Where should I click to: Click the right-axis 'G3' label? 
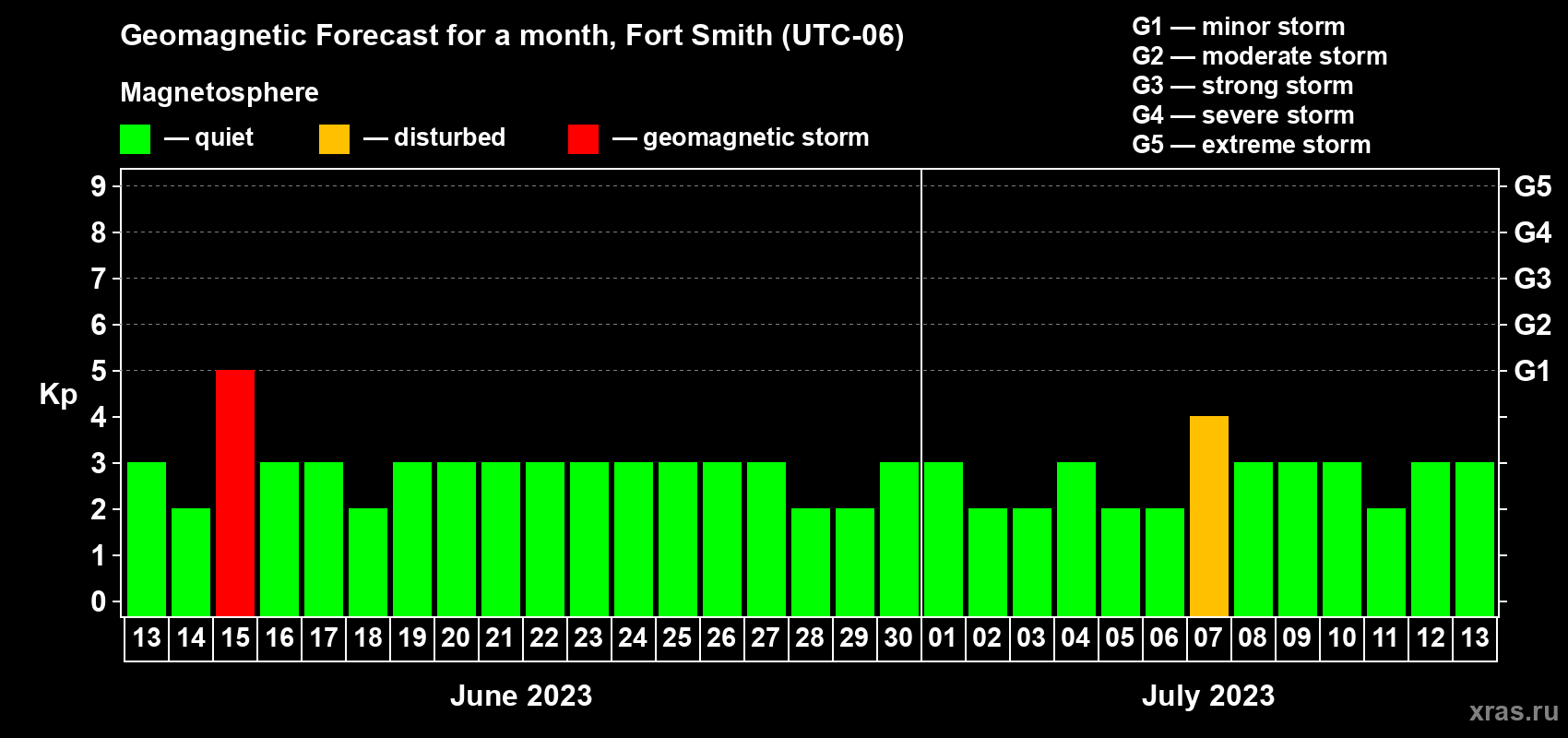(1533, 279)
